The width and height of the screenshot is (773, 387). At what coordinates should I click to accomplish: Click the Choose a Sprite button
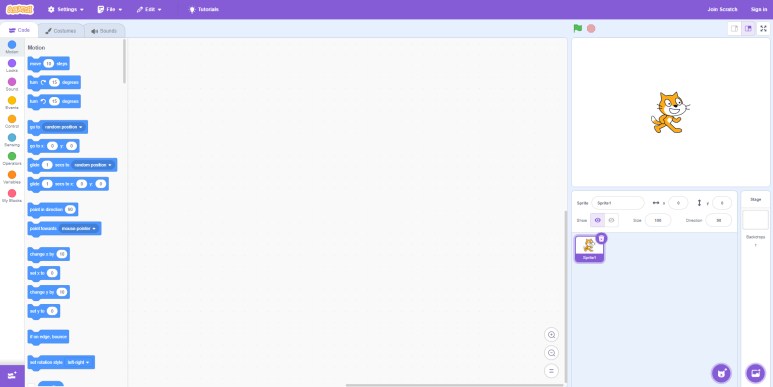[x=721, y=373]
